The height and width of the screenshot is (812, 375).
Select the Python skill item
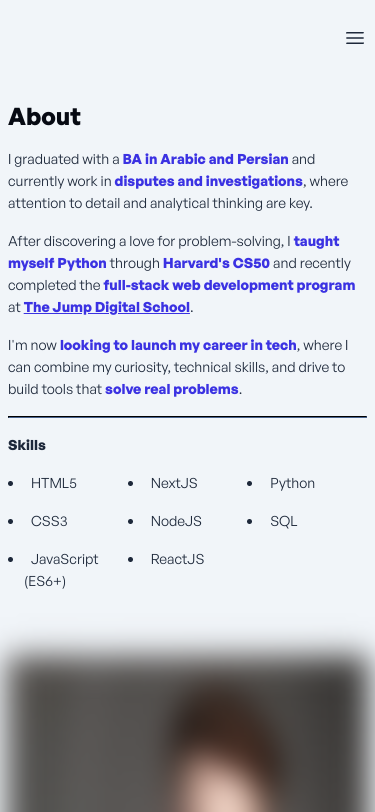pos(292,483)
